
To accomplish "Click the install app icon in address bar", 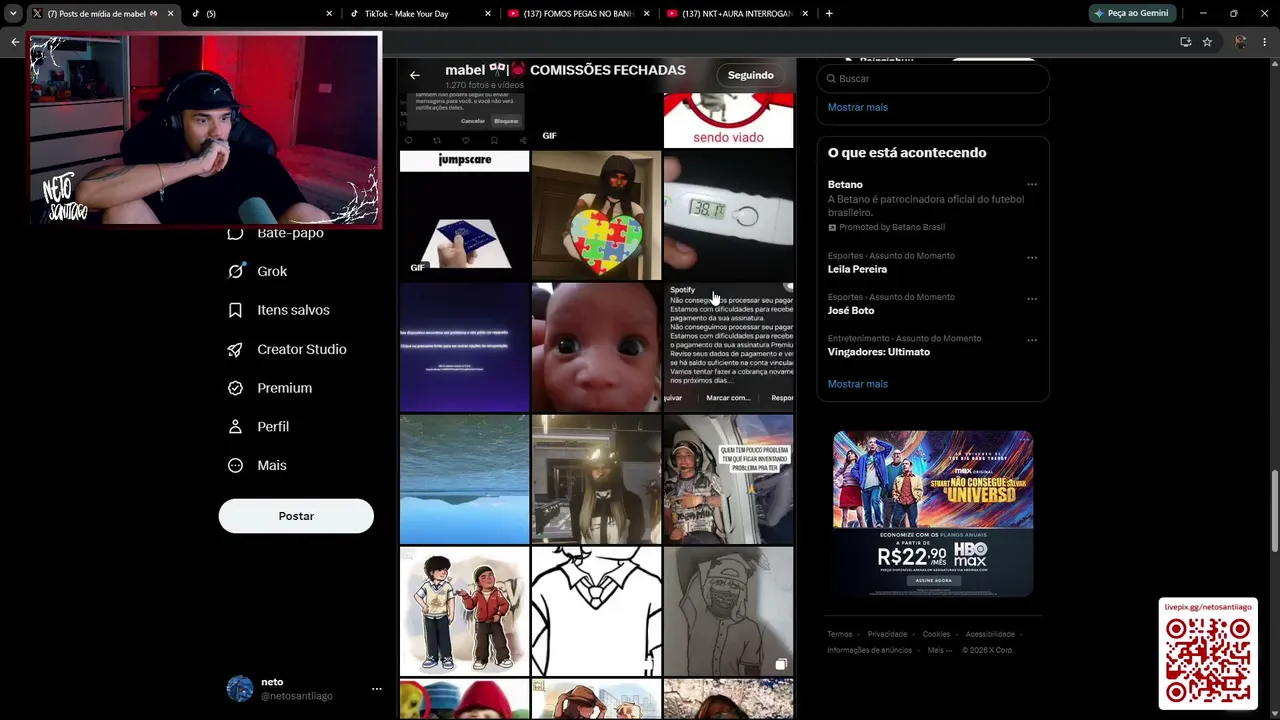I will coord(1185,42).
